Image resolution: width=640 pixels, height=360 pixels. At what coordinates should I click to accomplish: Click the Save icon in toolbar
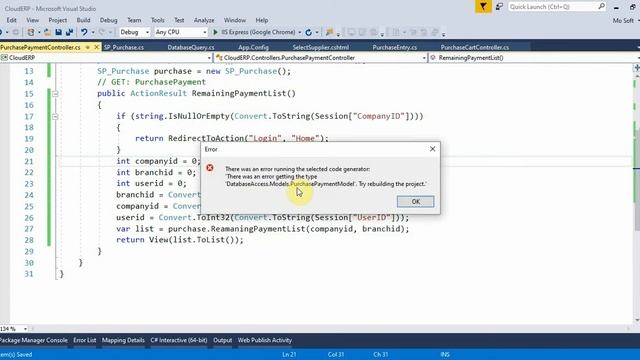(58, 32)
